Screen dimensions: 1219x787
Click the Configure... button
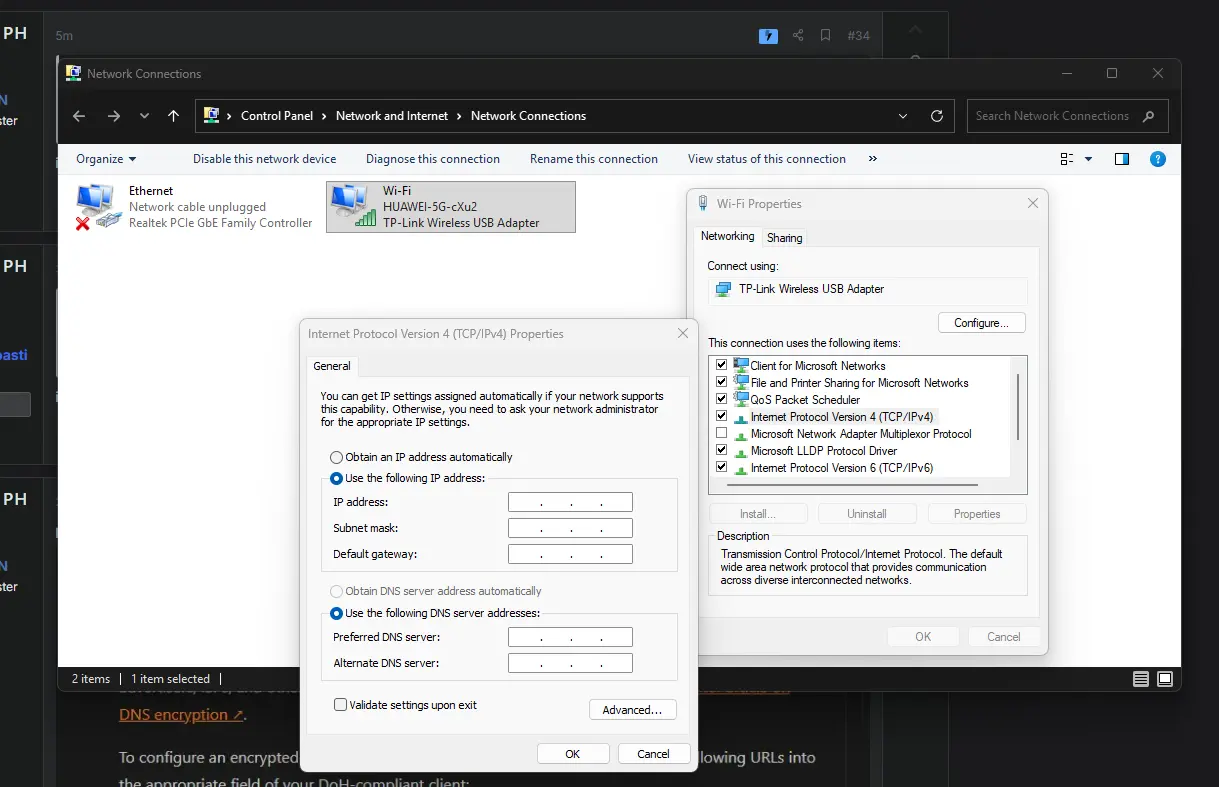(982, 323)
